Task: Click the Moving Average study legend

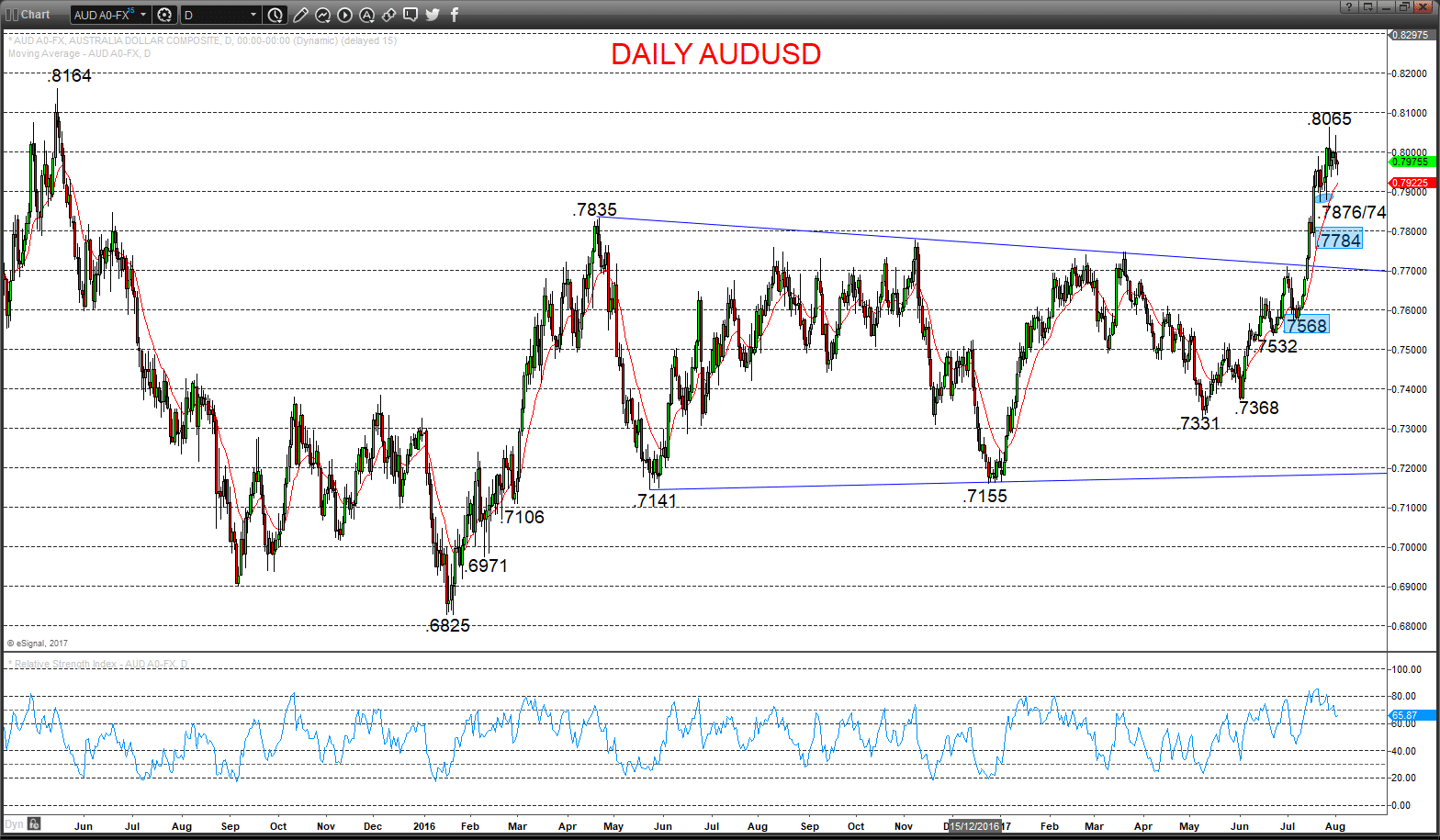Action: point(80,53)
